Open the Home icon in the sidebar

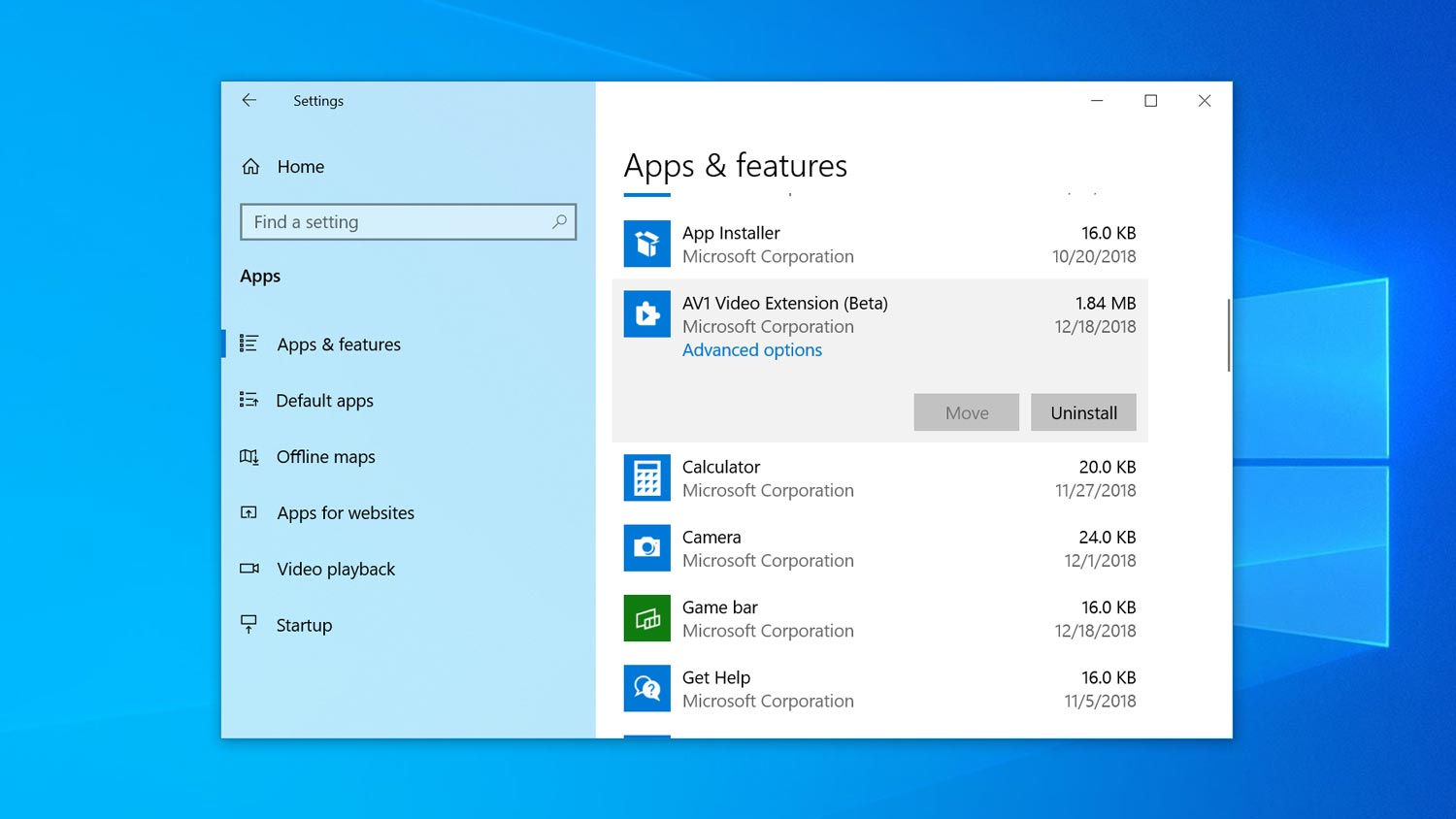click(x=250, y=167)
